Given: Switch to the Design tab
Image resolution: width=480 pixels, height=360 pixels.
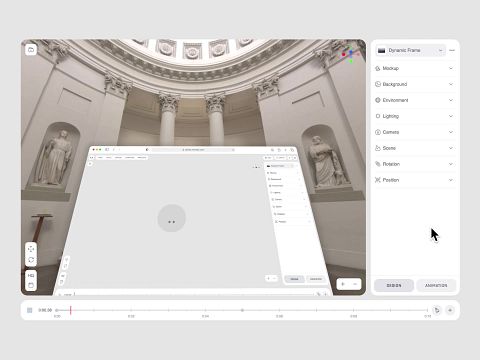Looking at the screenshot, I should coord(394,286).
